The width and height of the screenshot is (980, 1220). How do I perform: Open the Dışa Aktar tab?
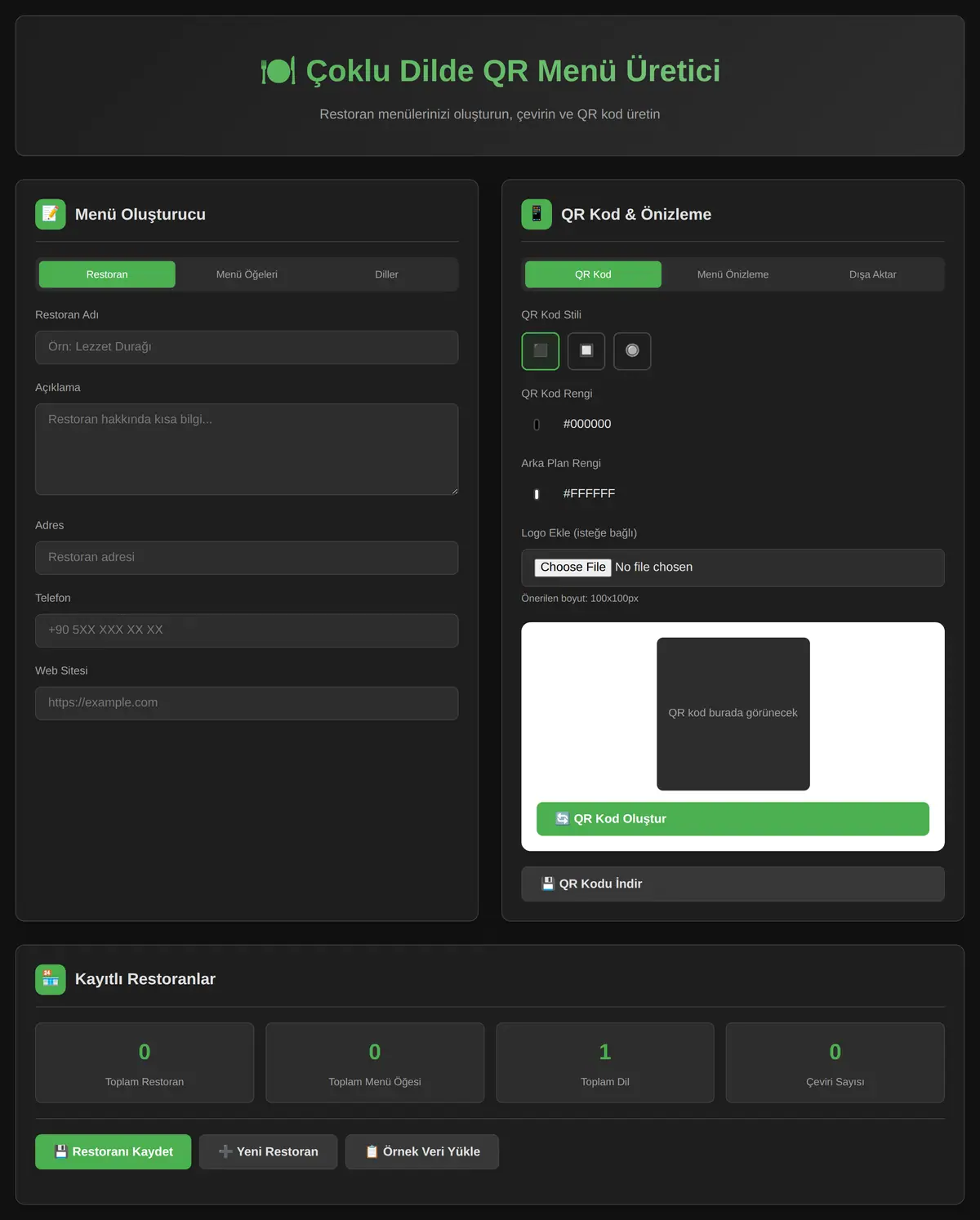pos(872,274)
